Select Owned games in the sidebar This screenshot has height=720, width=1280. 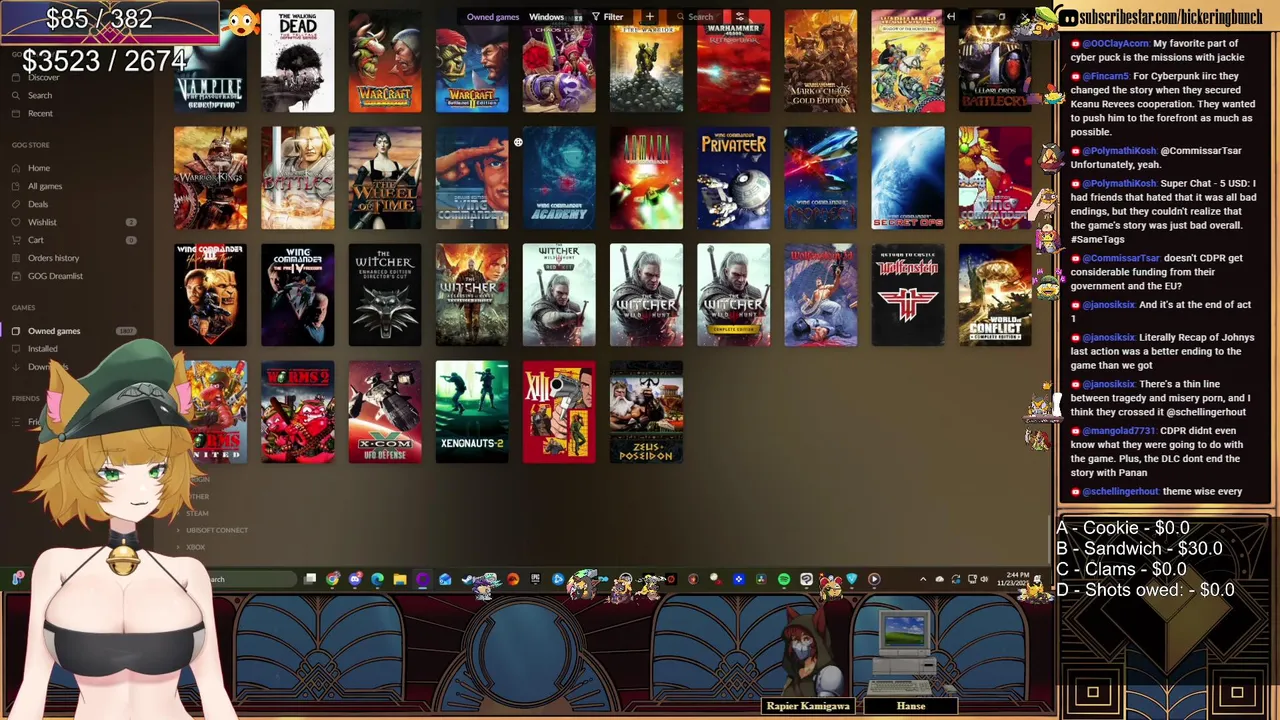54,331
